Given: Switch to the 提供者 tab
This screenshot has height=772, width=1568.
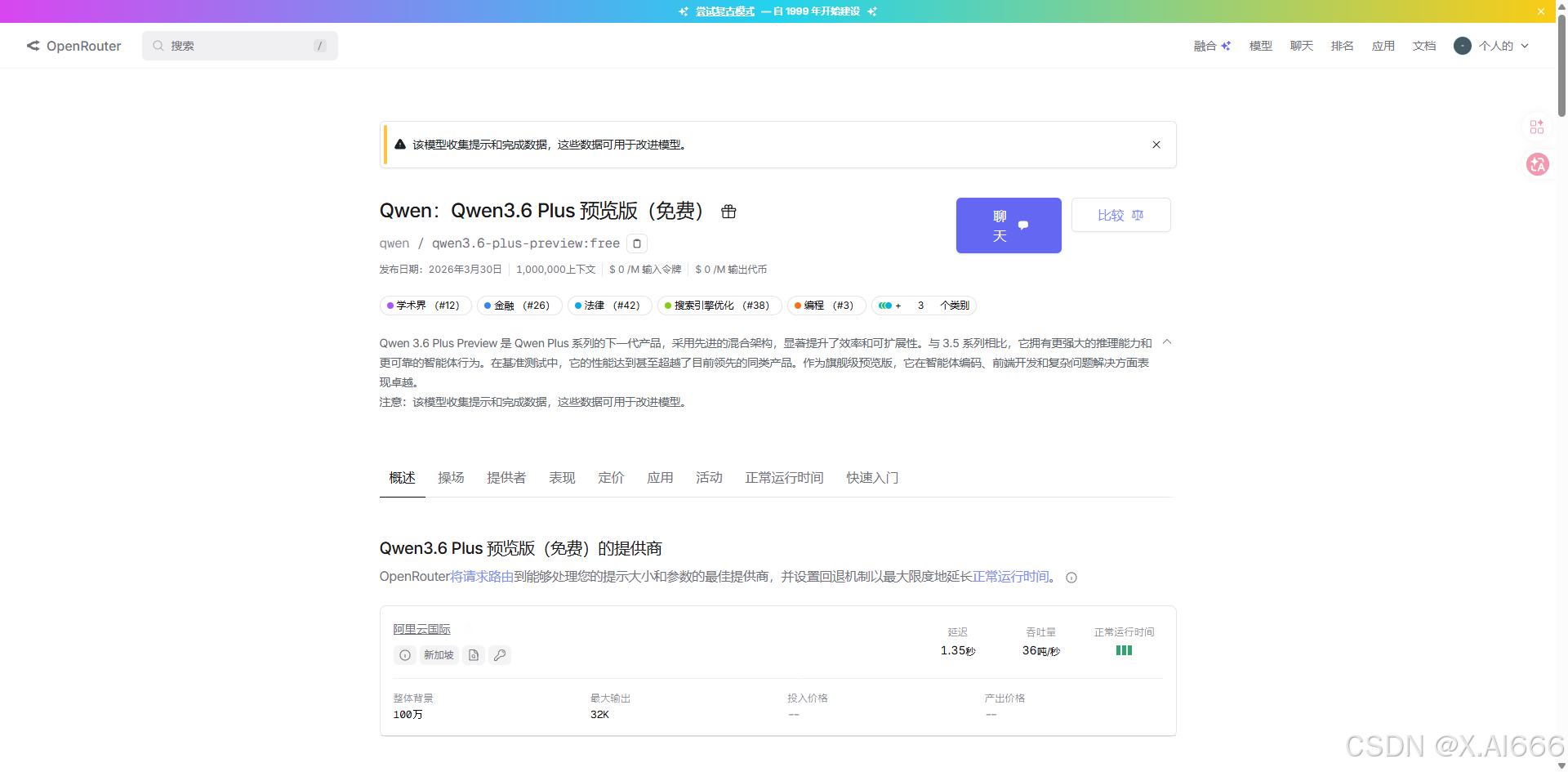Looking at the screenshot, I should tap(506, 478).
